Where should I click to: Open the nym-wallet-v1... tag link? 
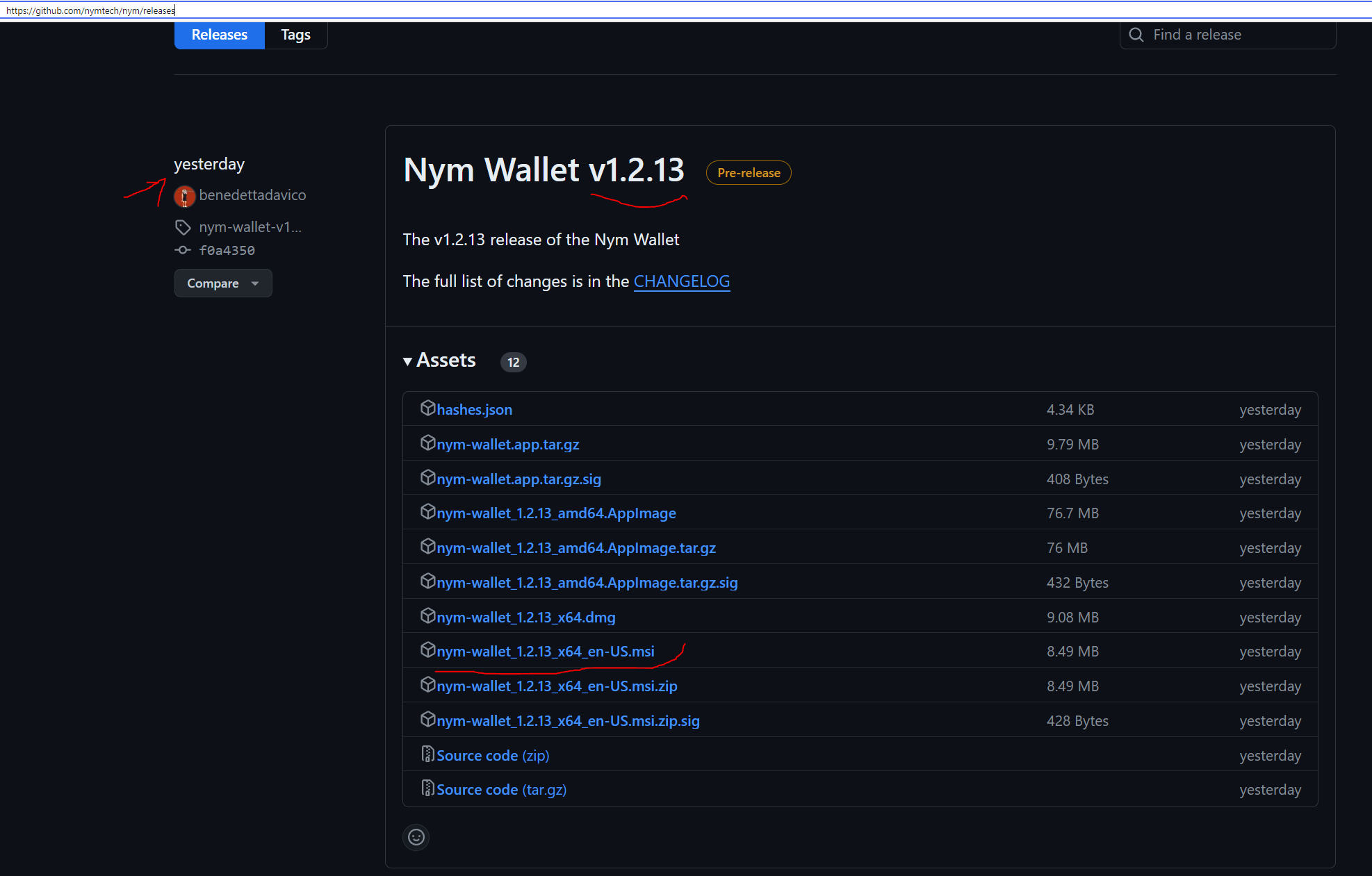click(x=250, y=227)
